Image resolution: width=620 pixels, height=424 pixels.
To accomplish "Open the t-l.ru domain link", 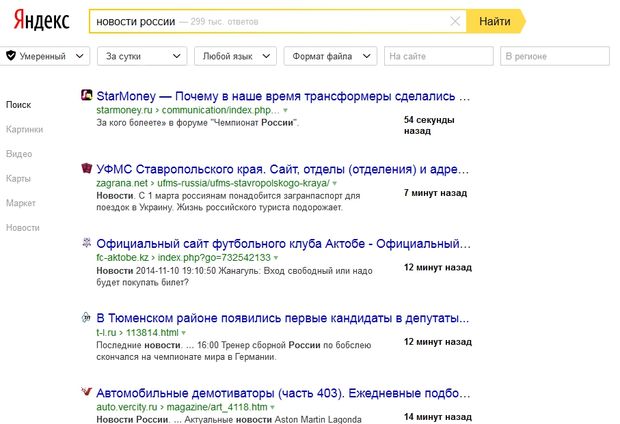I will (106, 333).
